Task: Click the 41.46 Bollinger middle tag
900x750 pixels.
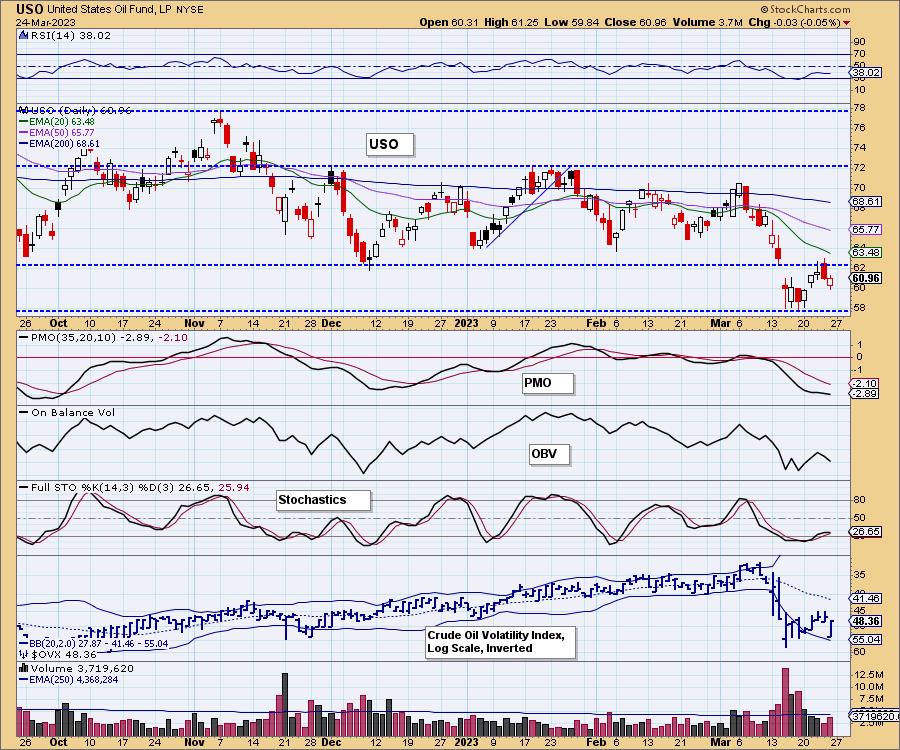Action: click(x=867, y=599)
